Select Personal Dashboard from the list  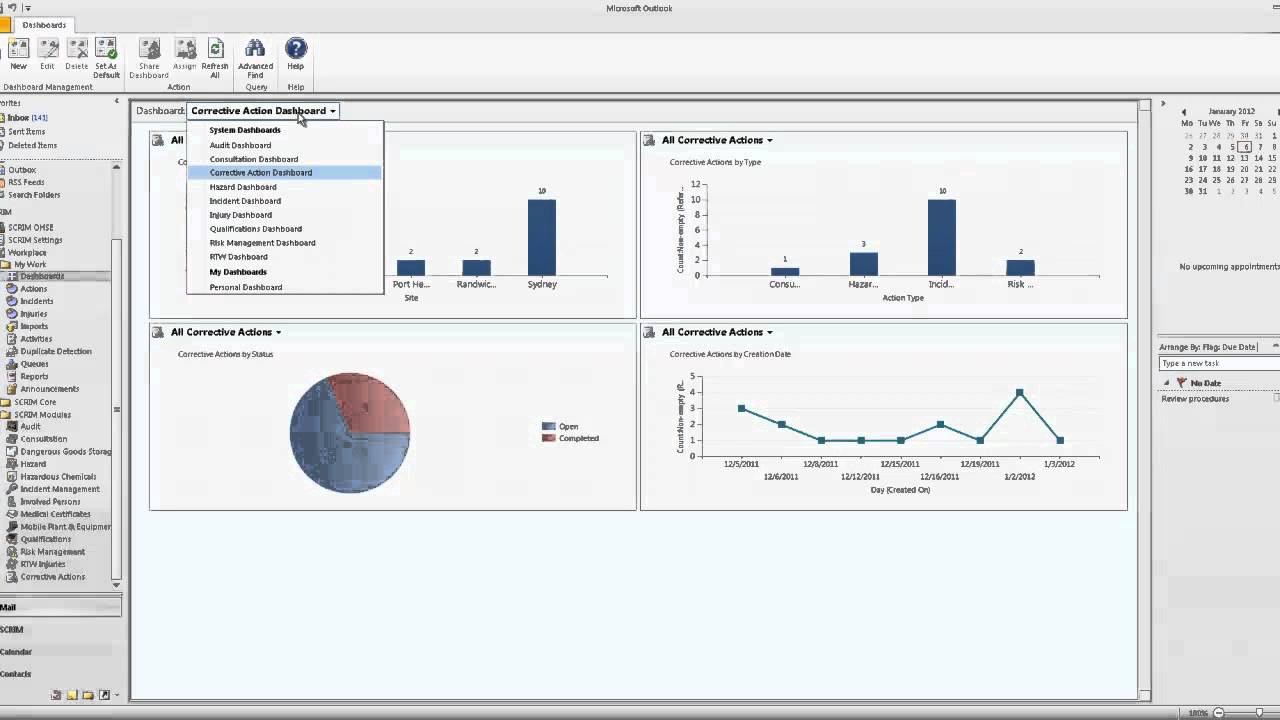tap(246, 288)
